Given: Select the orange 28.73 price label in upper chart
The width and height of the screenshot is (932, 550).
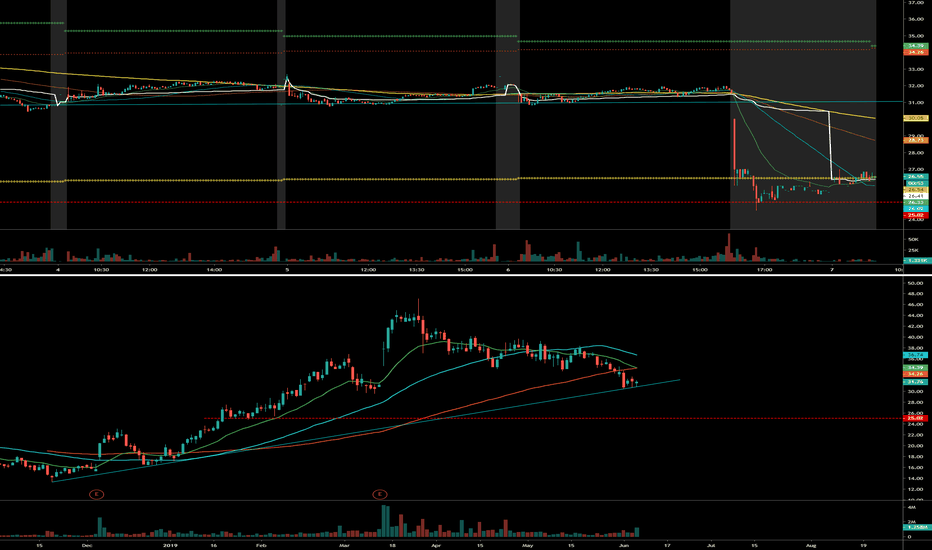Looking at the screenshot, I should point(915,140).
